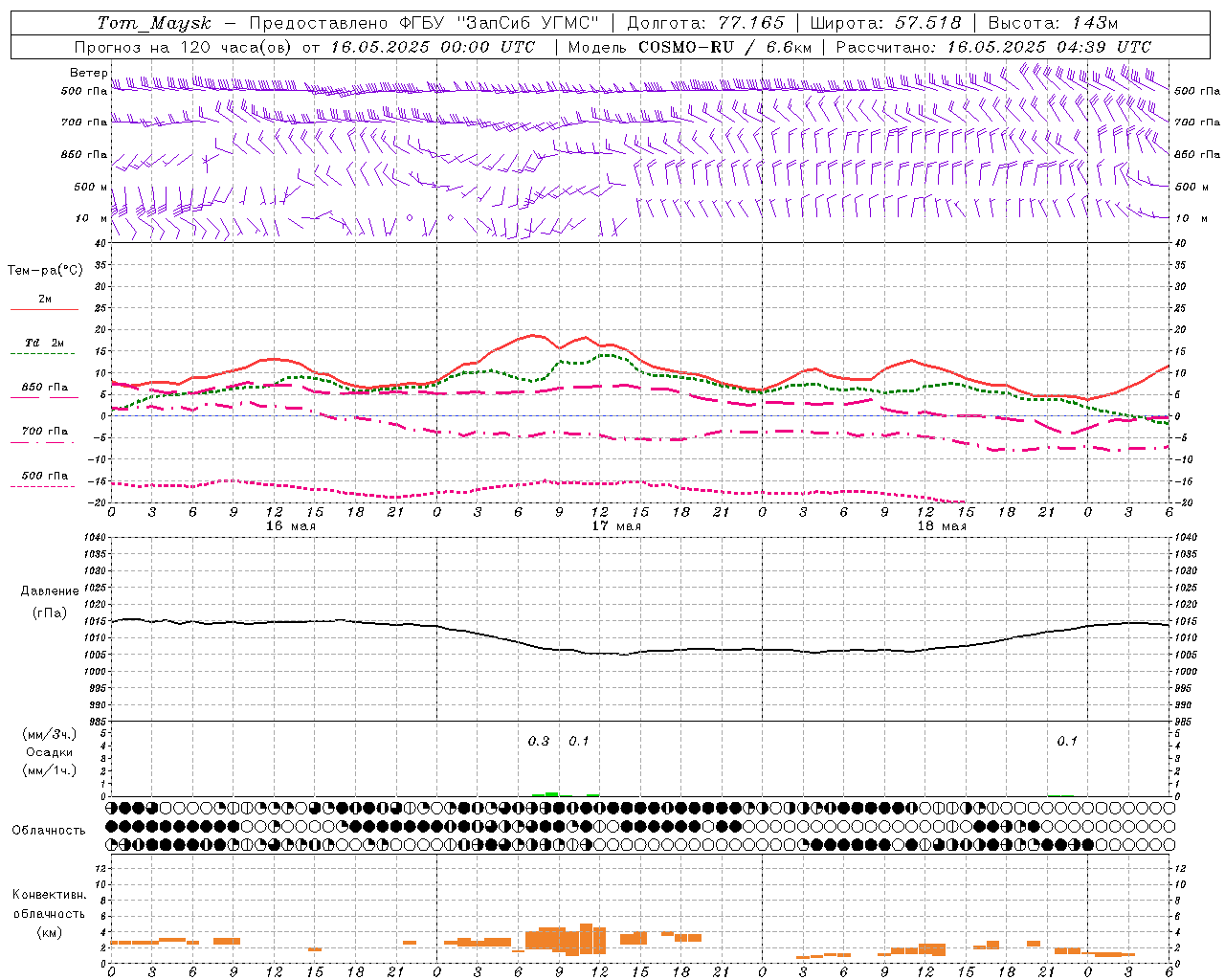Click the Облачность cloud cover label
The height and width of the screenshot is (980, 1225).
coord(49,831)
